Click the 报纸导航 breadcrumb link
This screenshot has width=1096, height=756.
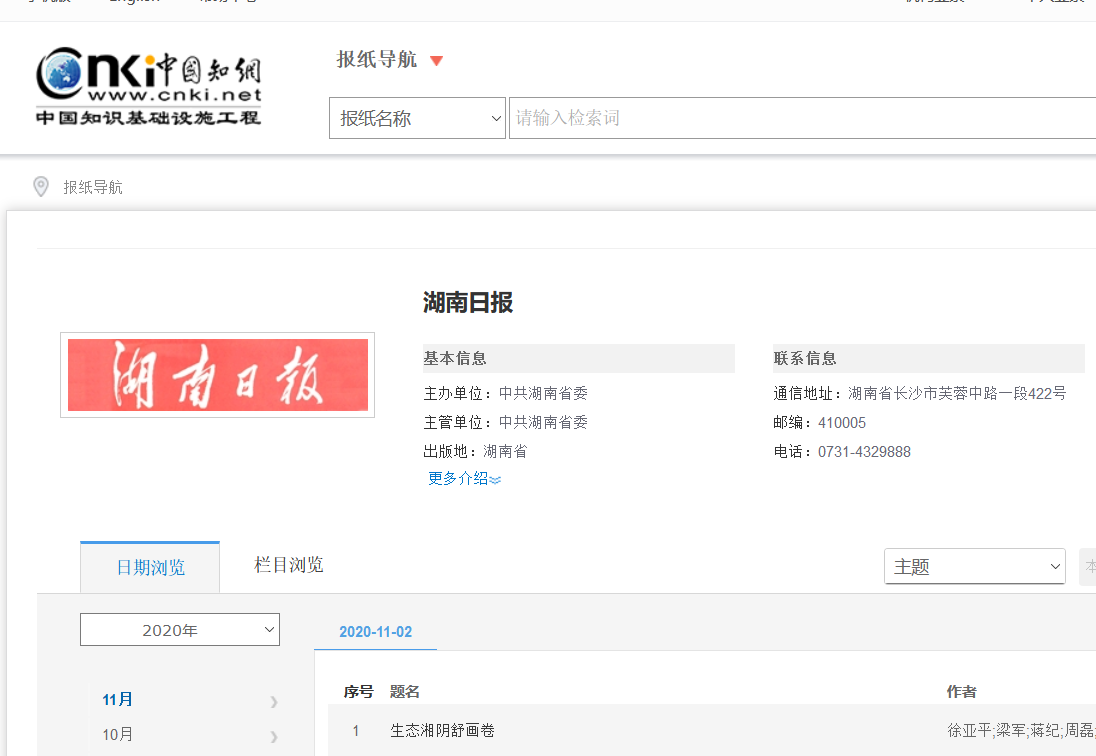click(x=93, y=188)
